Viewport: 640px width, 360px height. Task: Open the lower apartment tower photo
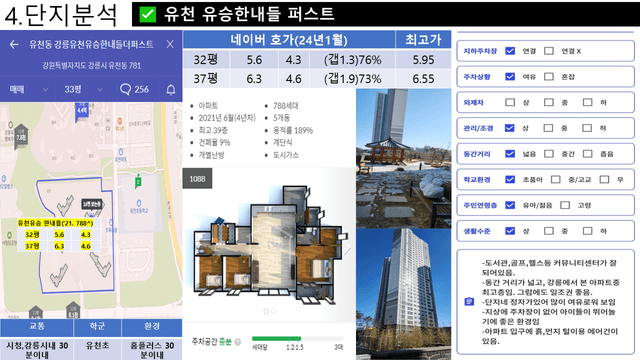tap(404, 294)
